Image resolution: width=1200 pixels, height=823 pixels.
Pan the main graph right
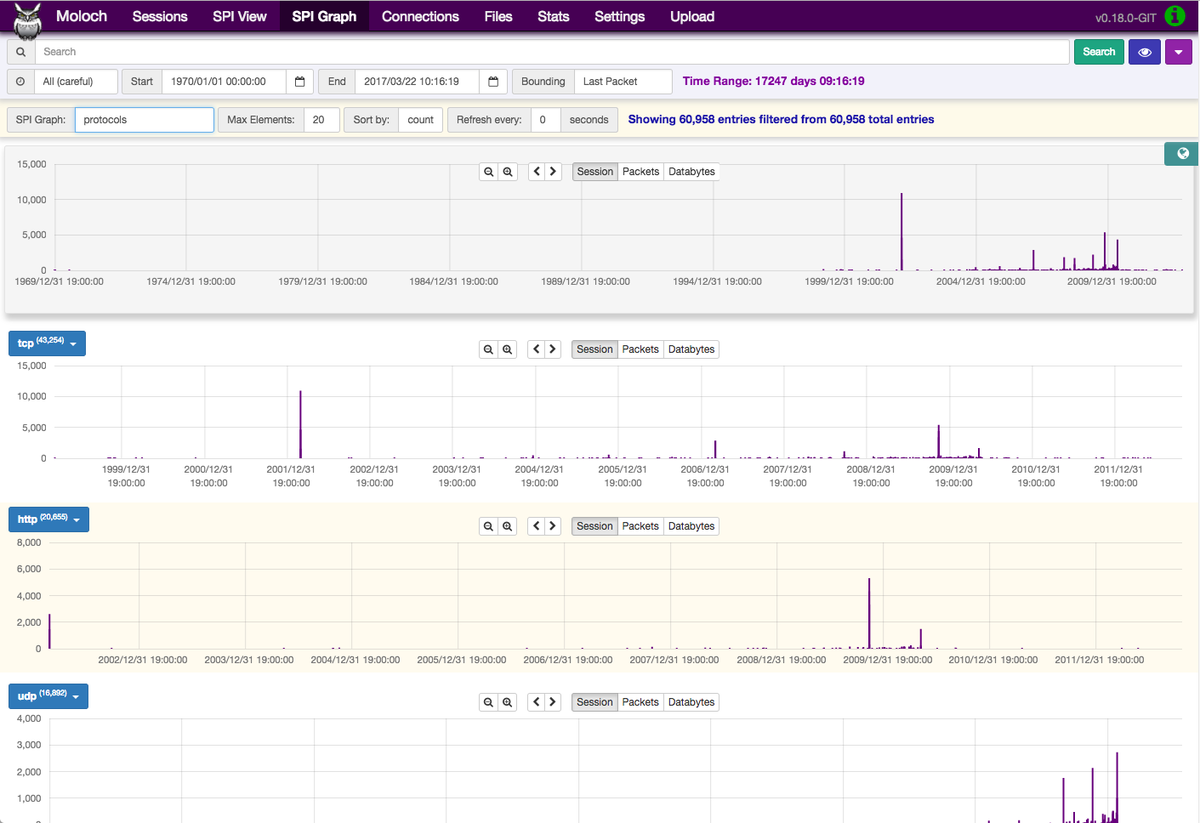coord(553,172)
